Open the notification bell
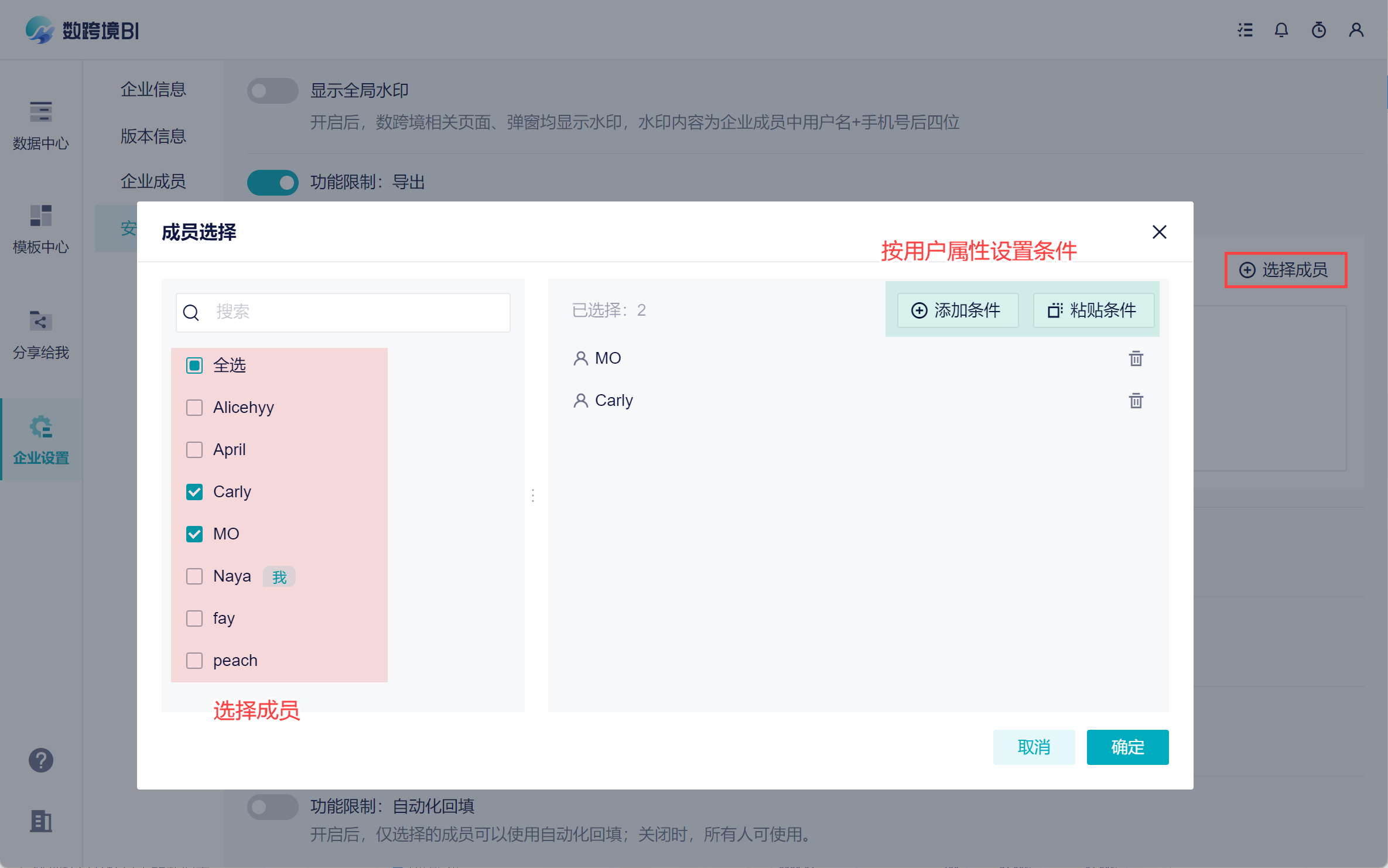The height and width of the screenshot is (868, 1388). (x=1281, y=30)
